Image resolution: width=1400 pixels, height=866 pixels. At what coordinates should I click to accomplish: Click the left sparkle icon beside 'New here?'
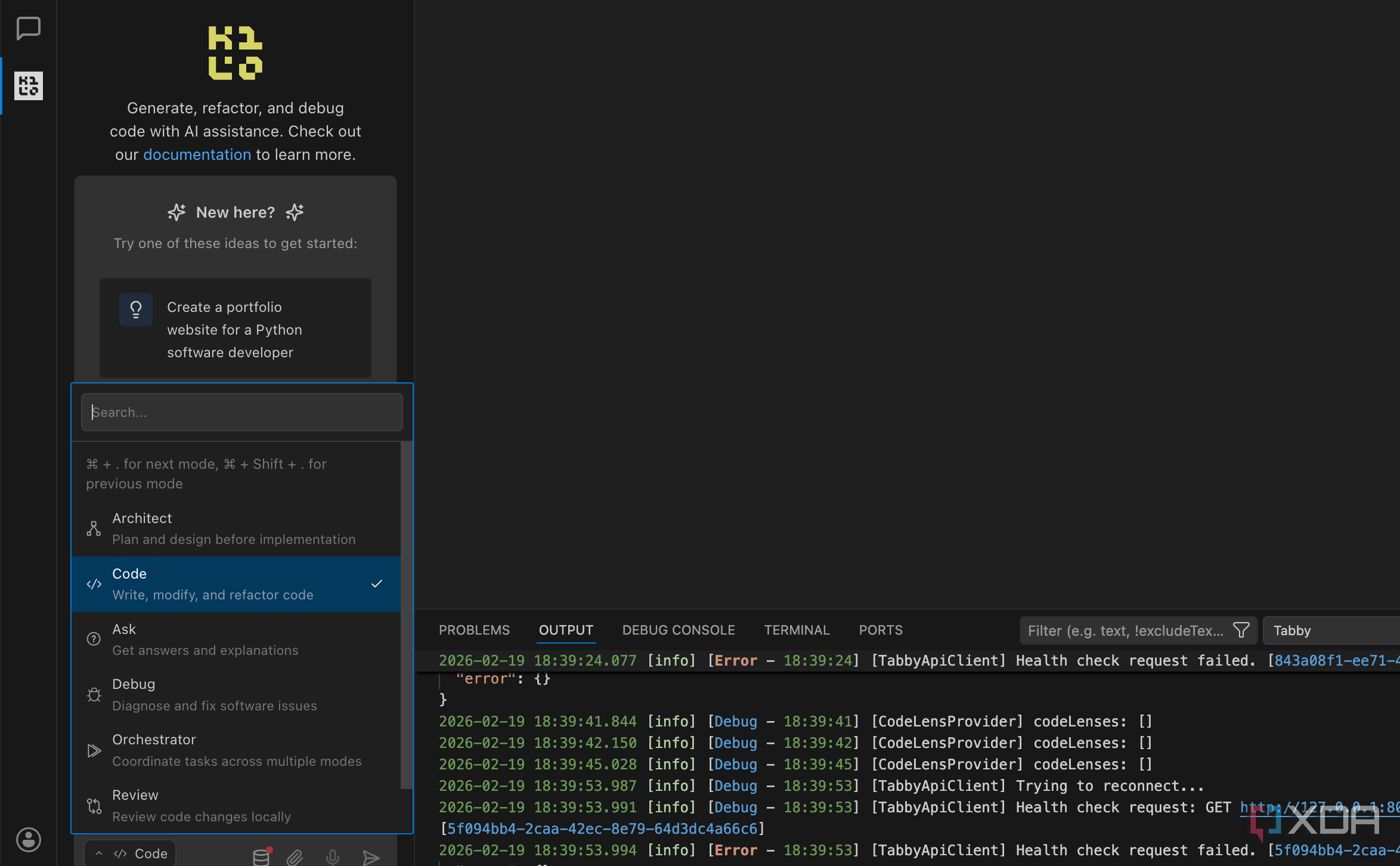176,212
